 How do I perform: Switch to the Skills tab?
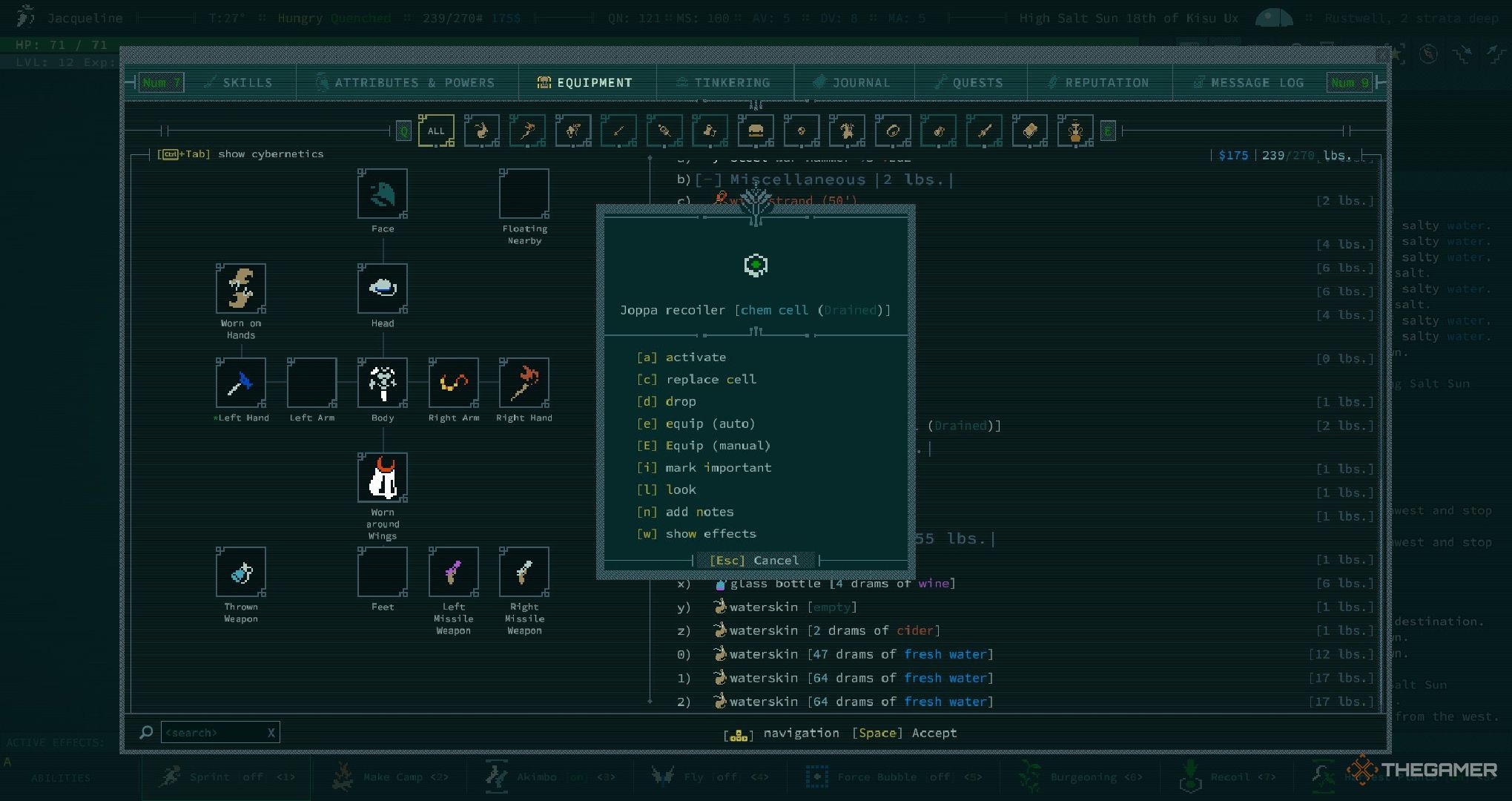[239, 82]
